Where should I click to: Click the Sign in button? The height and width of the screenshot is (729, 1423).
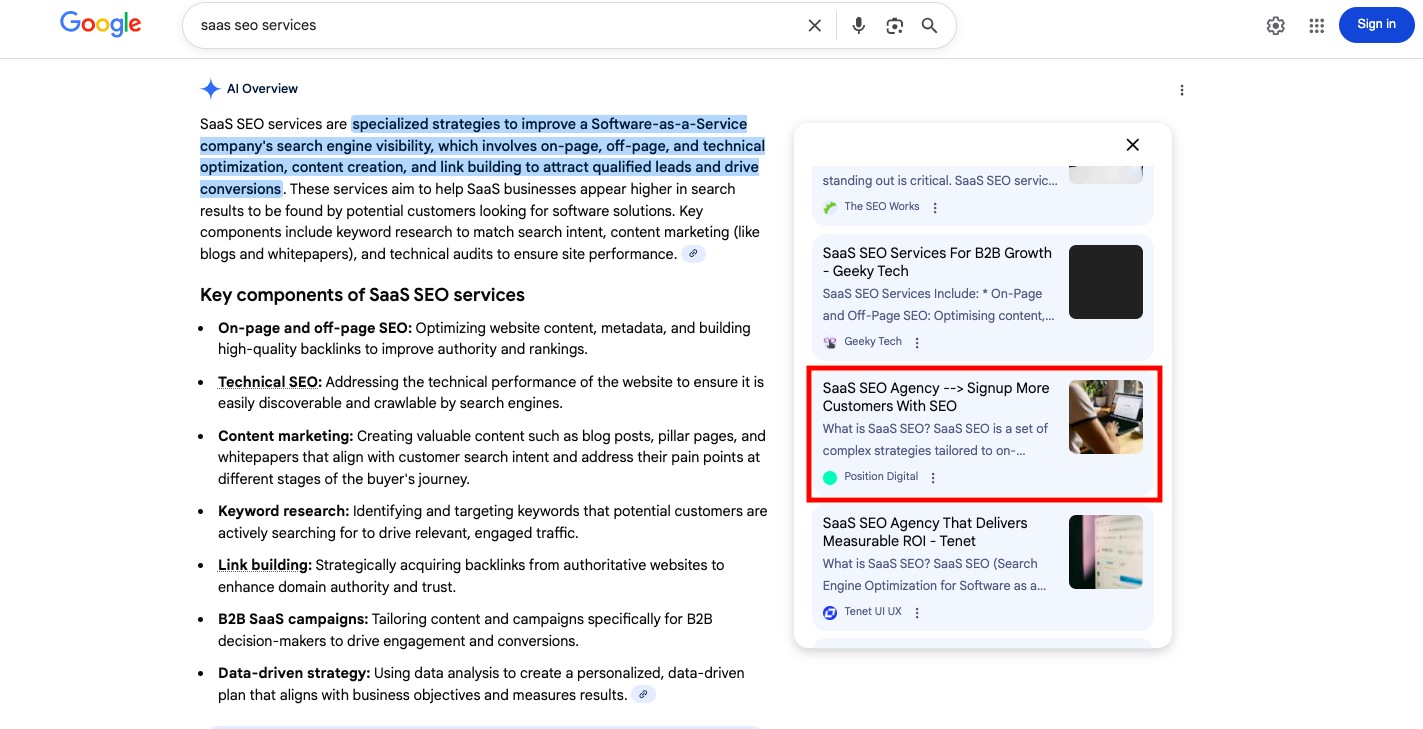coord(1376,24)
